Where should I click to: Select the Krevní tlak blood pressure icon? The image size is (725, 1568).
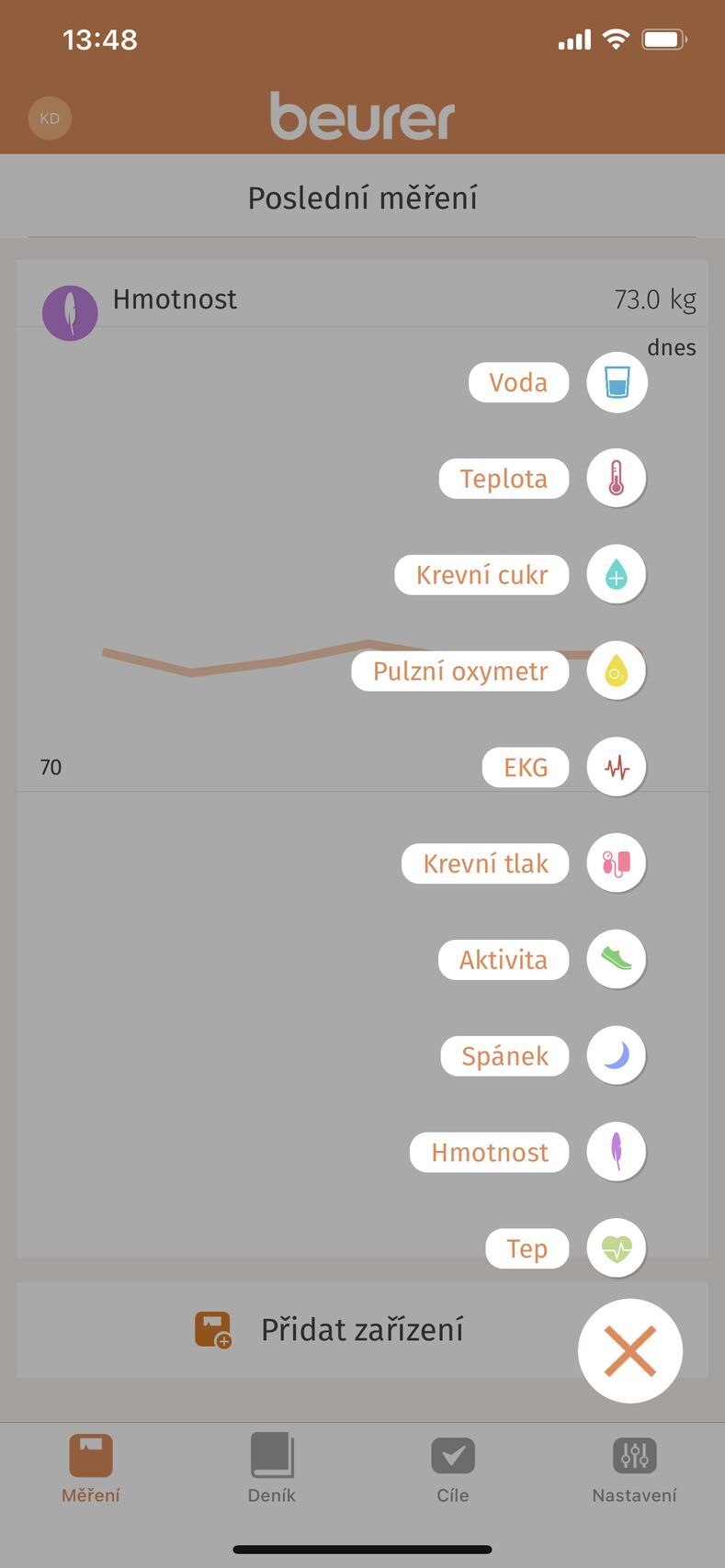click(x=617, y=863)
